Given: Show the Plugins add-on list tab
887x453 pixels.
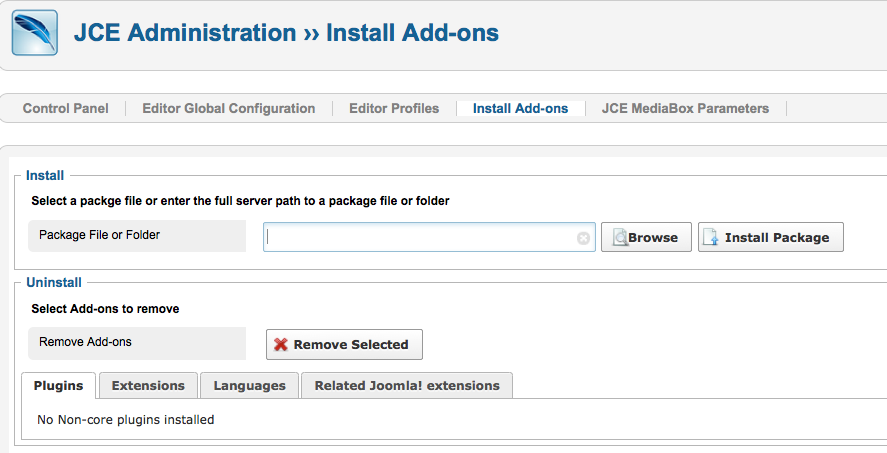Looking at the screenshot, I should click(58, 385).
